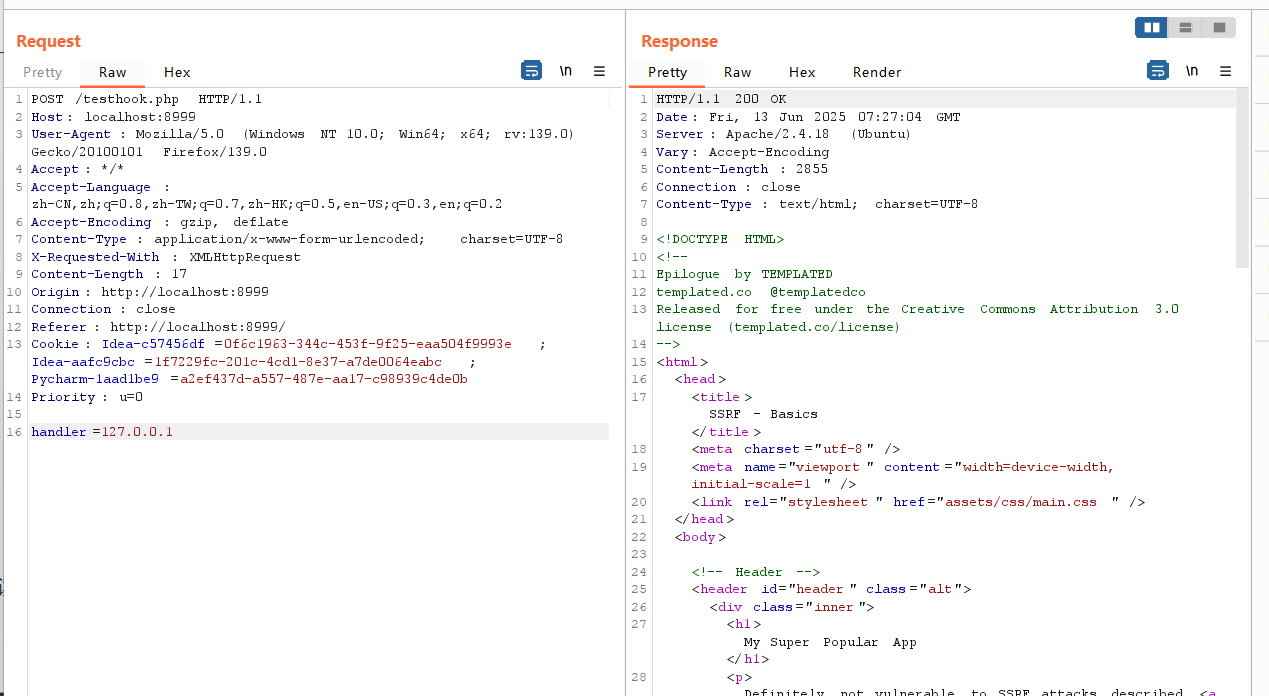Screen dimensions: 1269x696
Task: Select Pretty tab in Response panel
Action: (667, 72)
